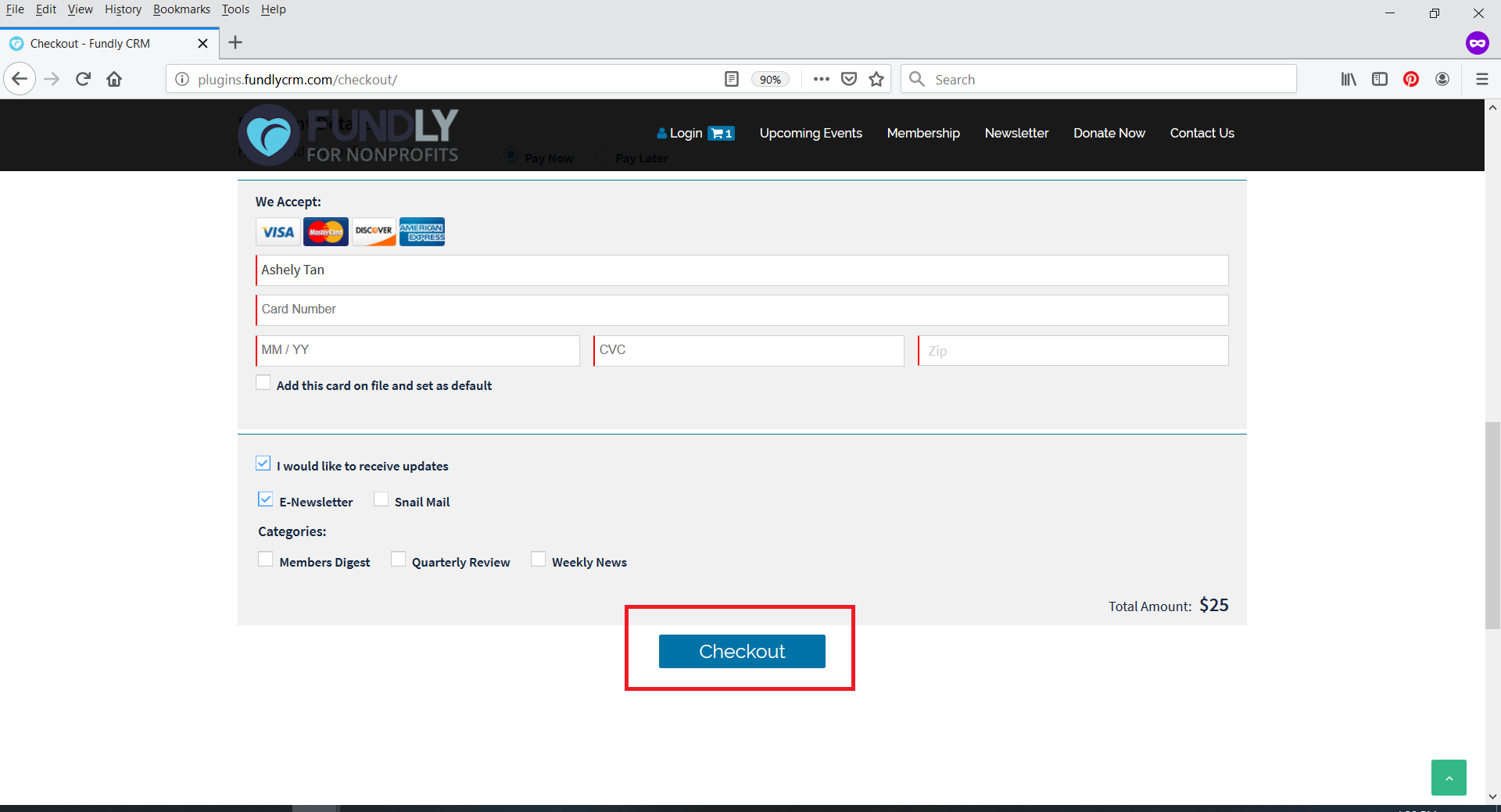Open the File menu
The width and height of the screenshot is (1501, 812).
point(15,9)
